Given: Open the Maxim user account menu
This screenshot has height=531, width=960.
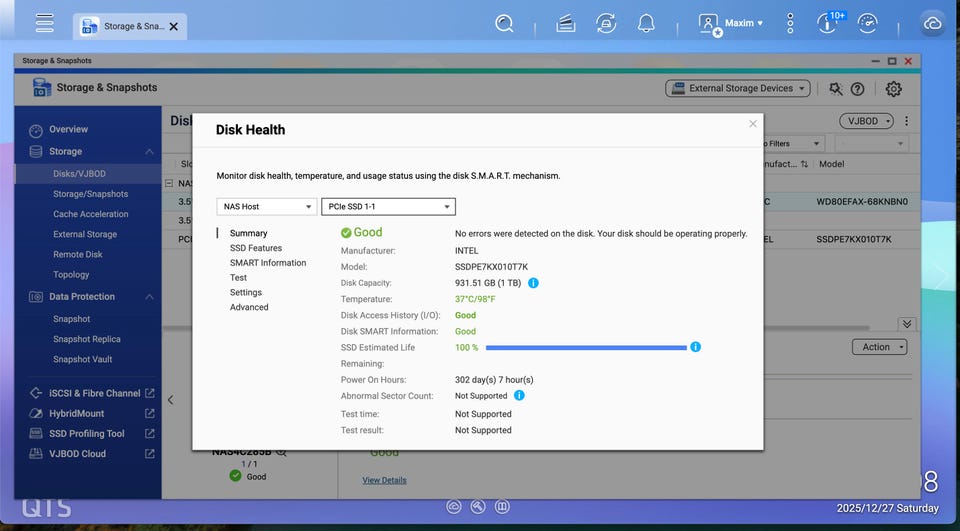Looking at the screenshot, I should [732, 23].
